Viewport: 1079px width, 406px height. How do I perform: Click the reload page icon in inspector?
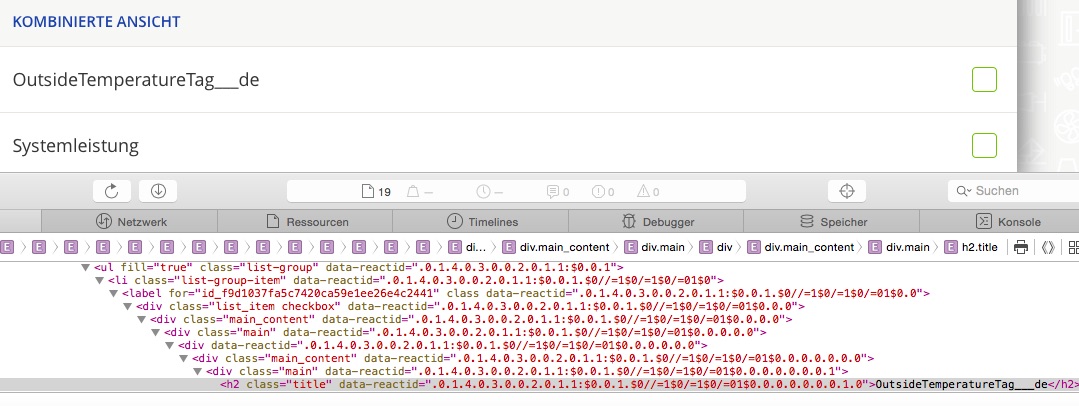click(112, 191)
